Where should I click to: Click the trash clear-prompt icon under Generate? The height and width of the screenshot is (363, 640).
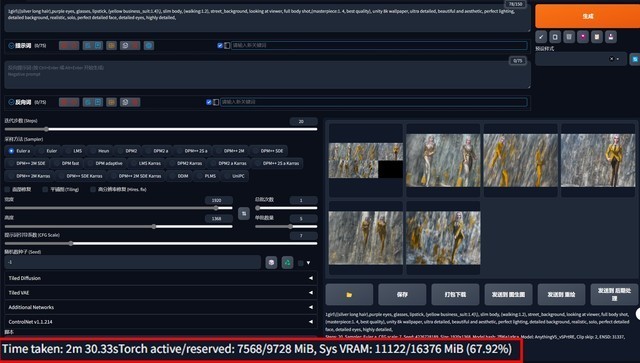click(x=569, y=37)
